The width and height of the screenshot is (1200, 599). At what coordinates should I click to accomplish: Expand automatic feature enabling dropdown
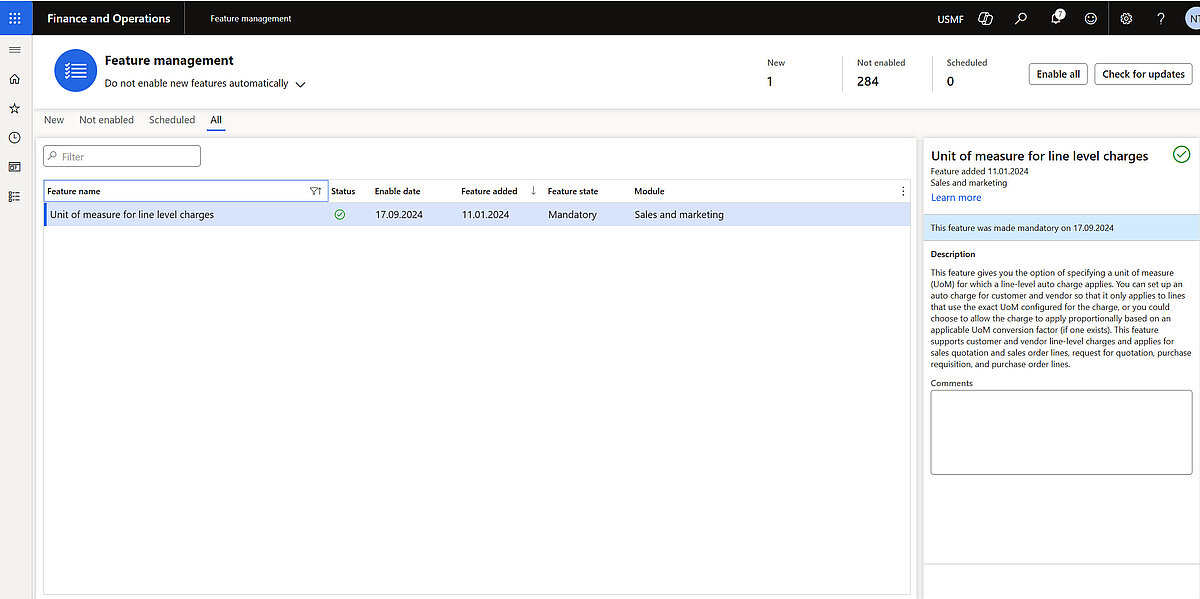[x=300, y=84]
